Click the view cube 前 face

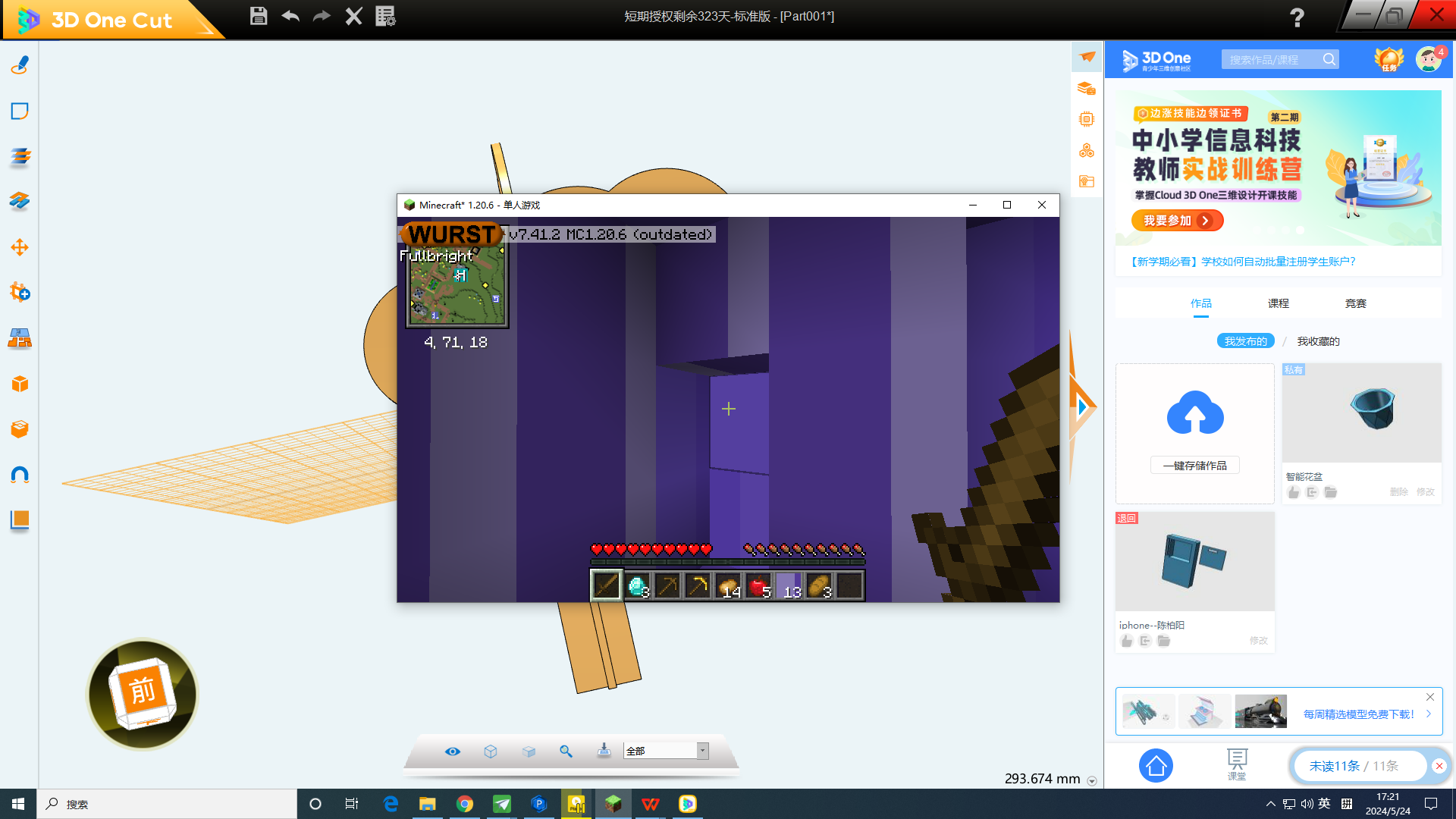(x=142, y=691)
